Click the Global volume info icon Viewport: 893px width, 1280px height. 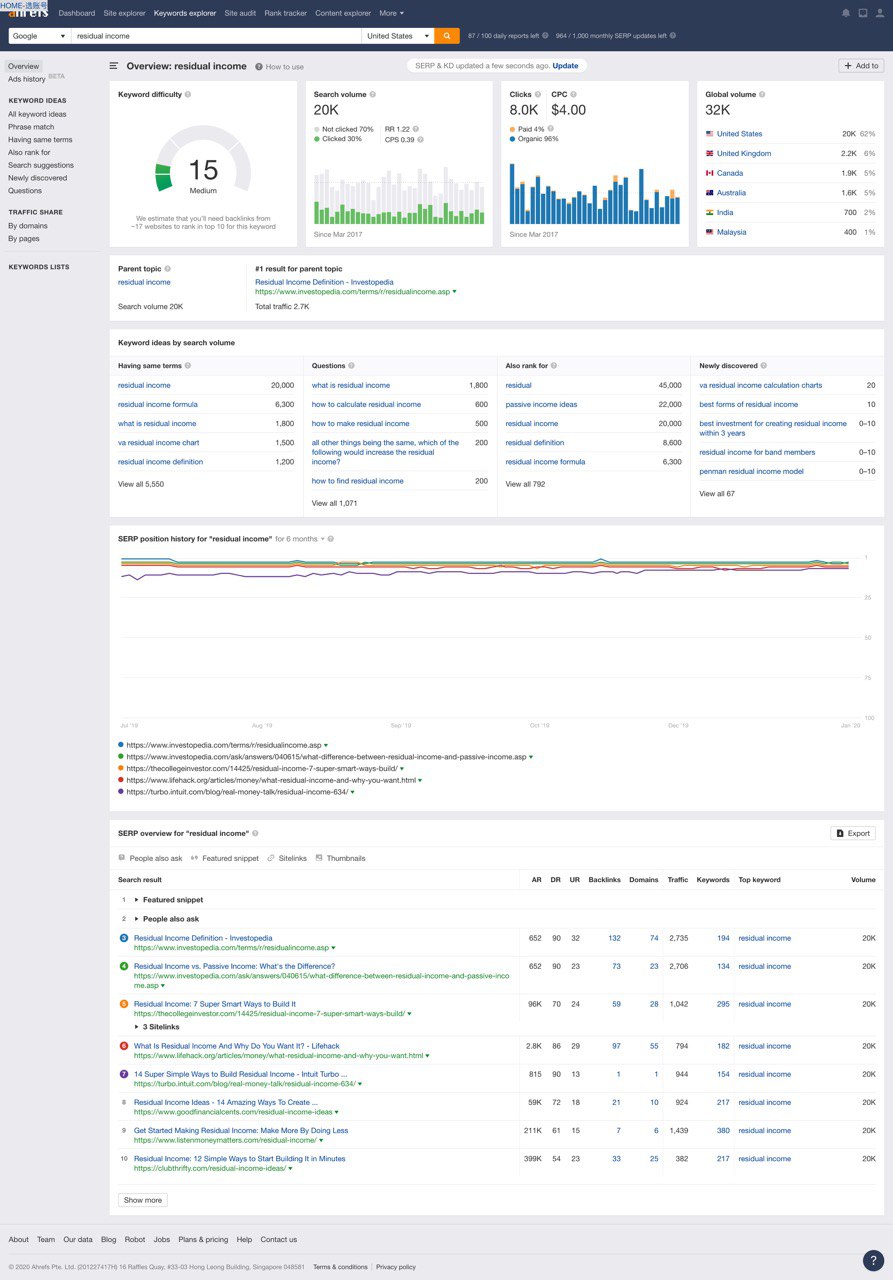763,95
